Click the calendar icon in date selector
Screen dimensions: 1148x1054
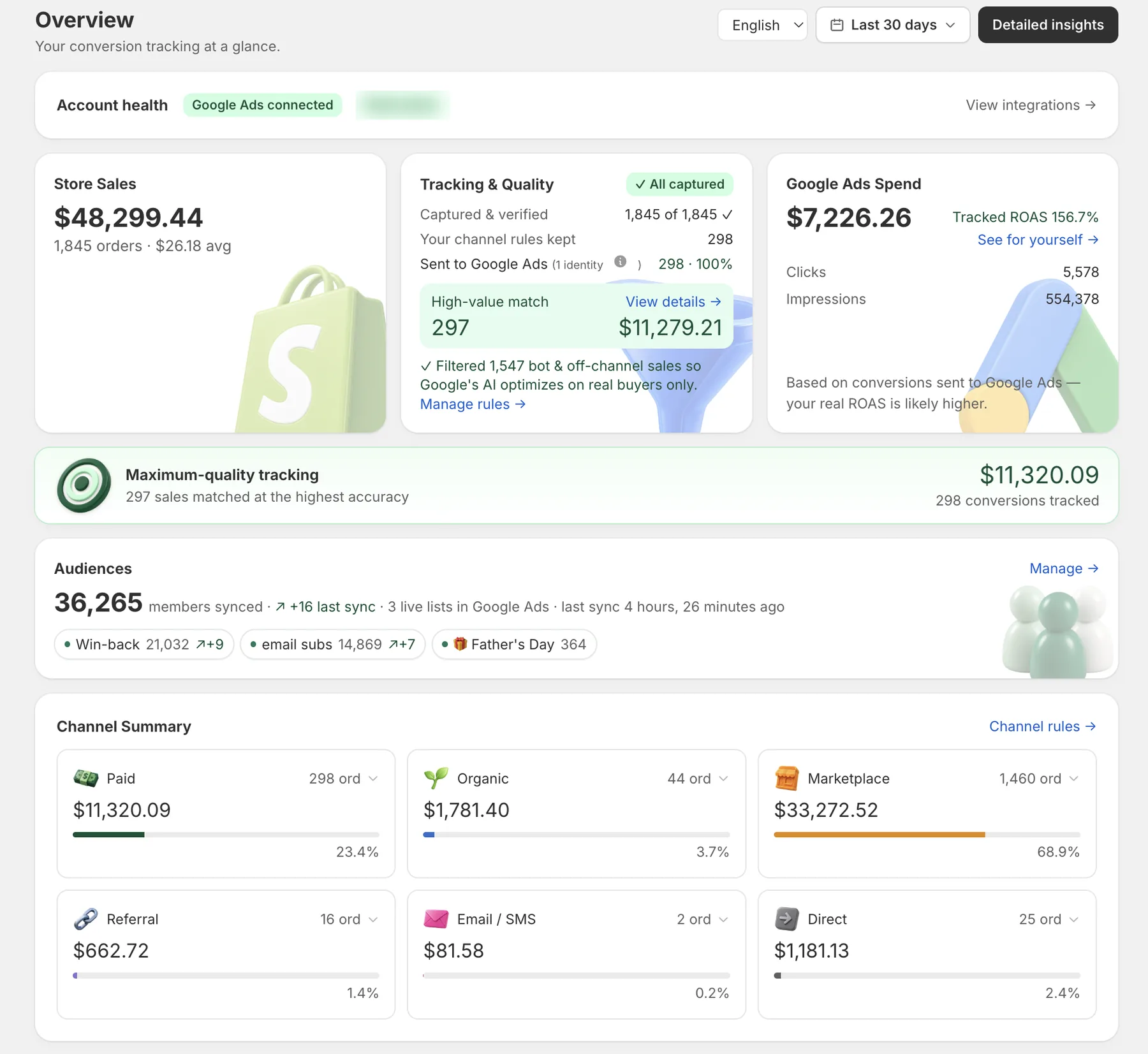[x=837, y=25]
